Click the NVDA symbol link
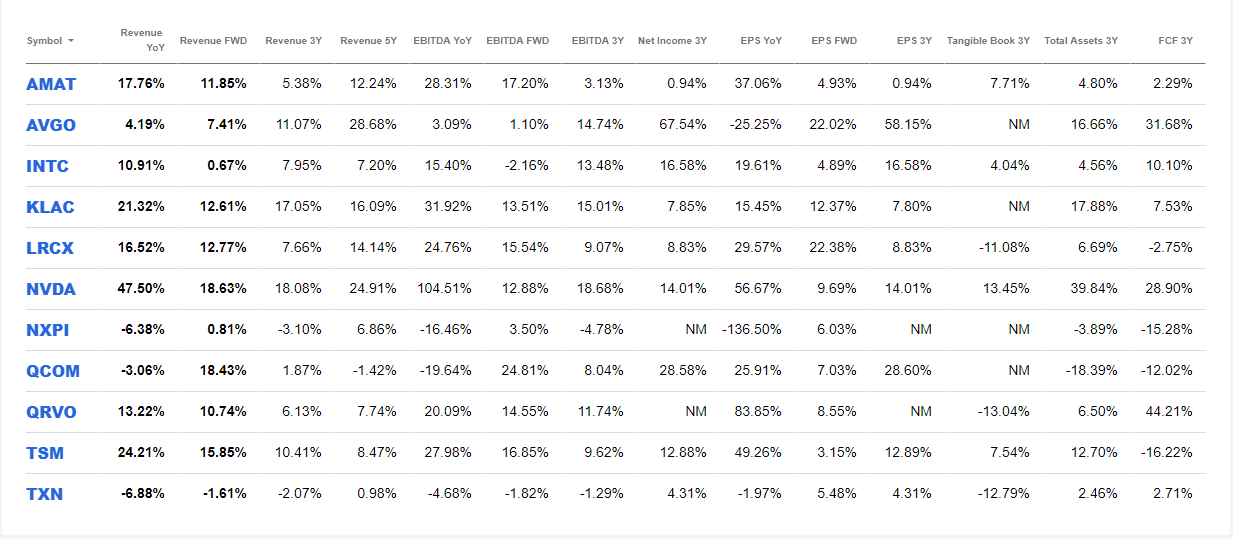 [x=51, y=289]
